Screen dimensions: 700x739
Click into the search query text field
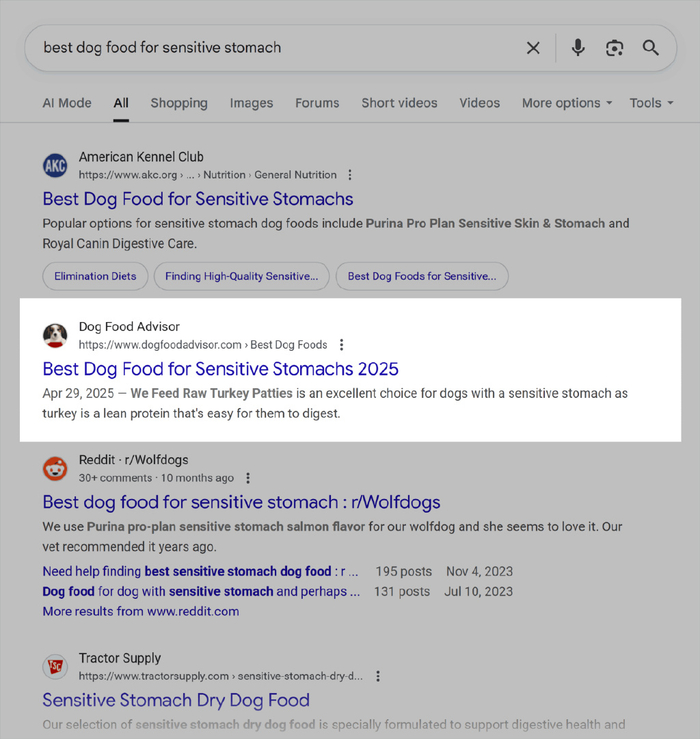[x=270, y=48]
